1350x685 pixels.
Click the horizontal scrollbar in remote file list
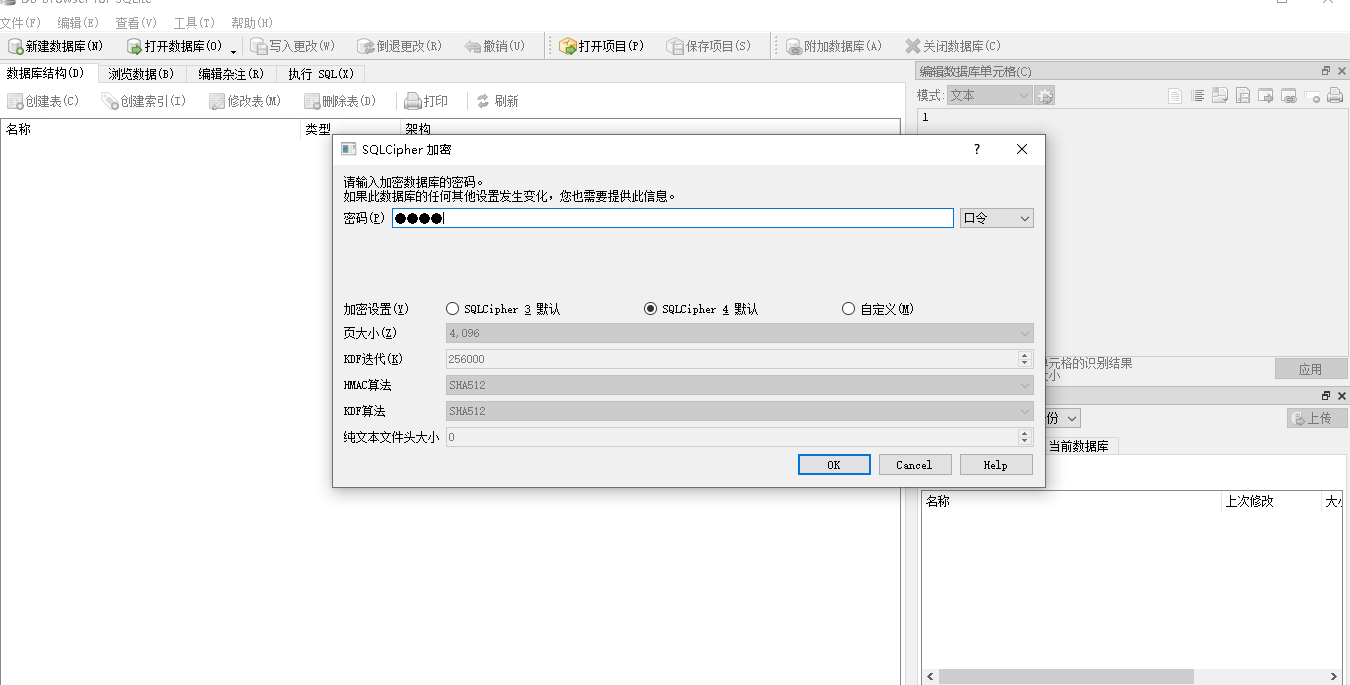(1065, 677)
